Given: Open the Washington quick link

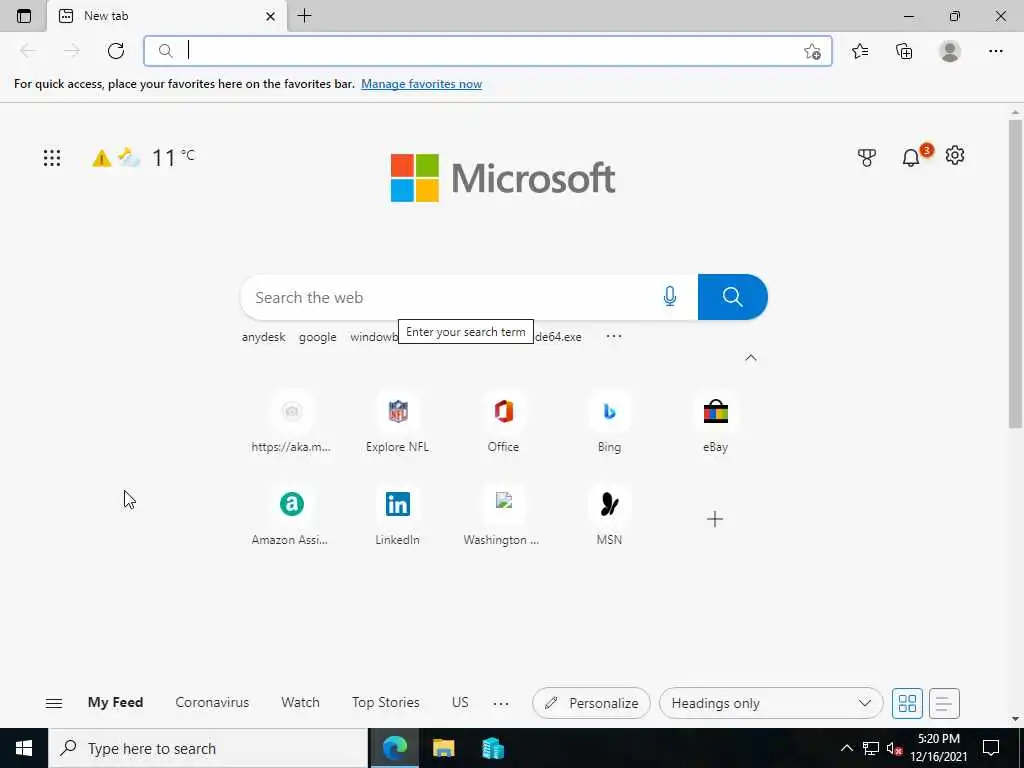Looking at the screenshot, I should click(502, 516).
